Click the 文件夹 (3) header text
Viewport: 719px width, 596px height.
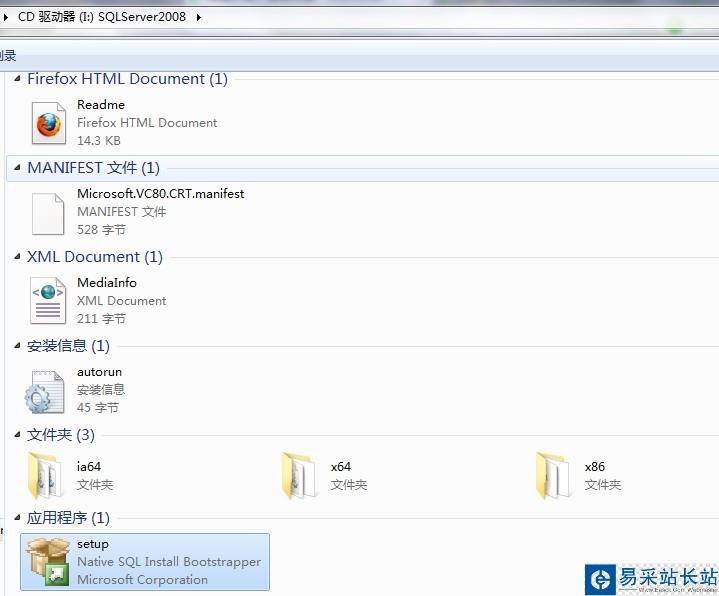click(61, 434)
